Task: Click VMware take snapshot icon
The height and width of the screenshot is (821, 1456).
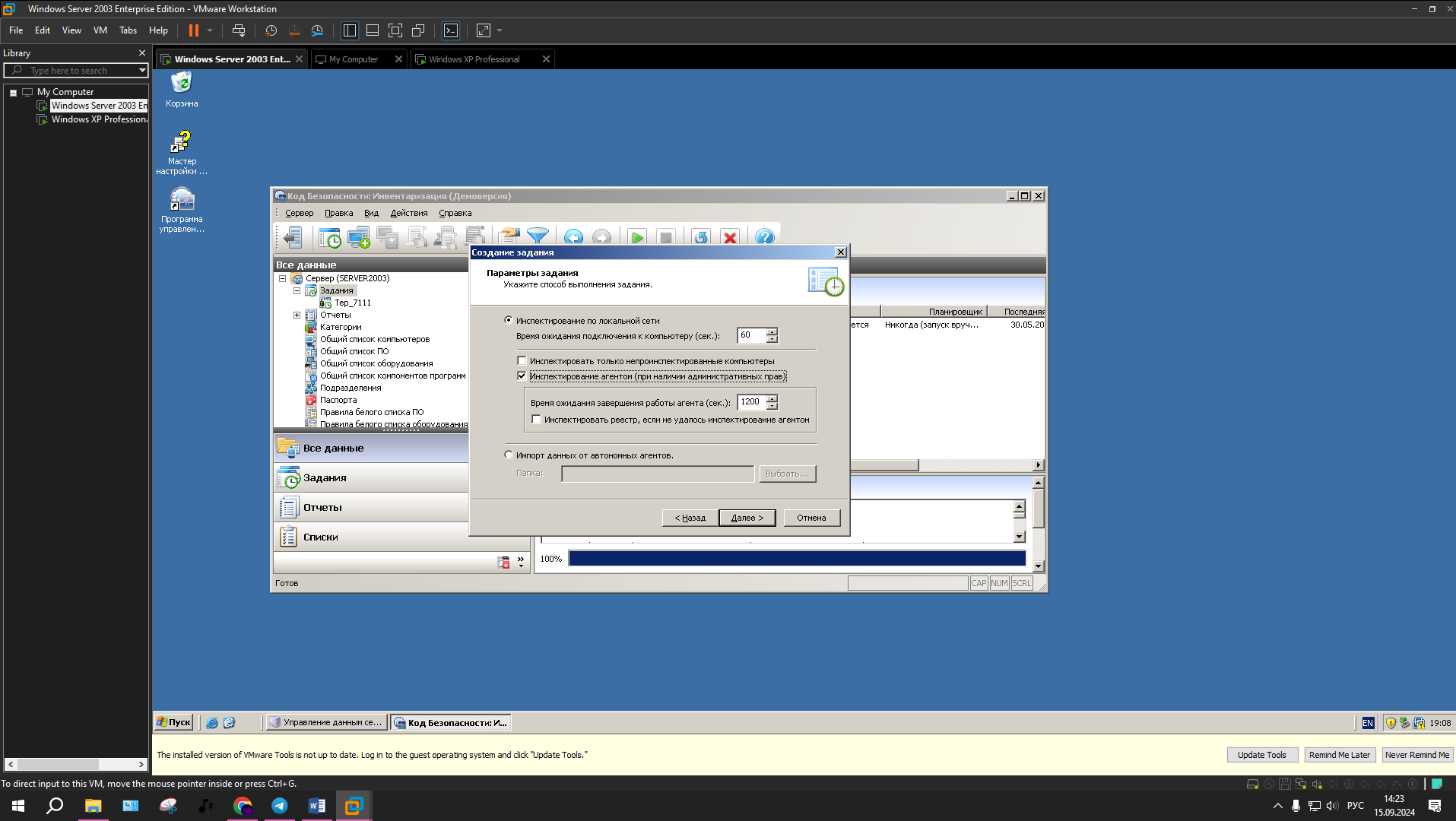Action: pos(271,30)
